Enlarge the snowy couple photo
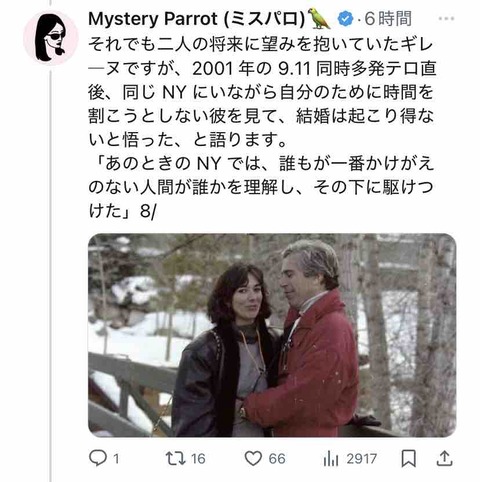This screenshot has width=480, height=482. click(x=272, y=335)
